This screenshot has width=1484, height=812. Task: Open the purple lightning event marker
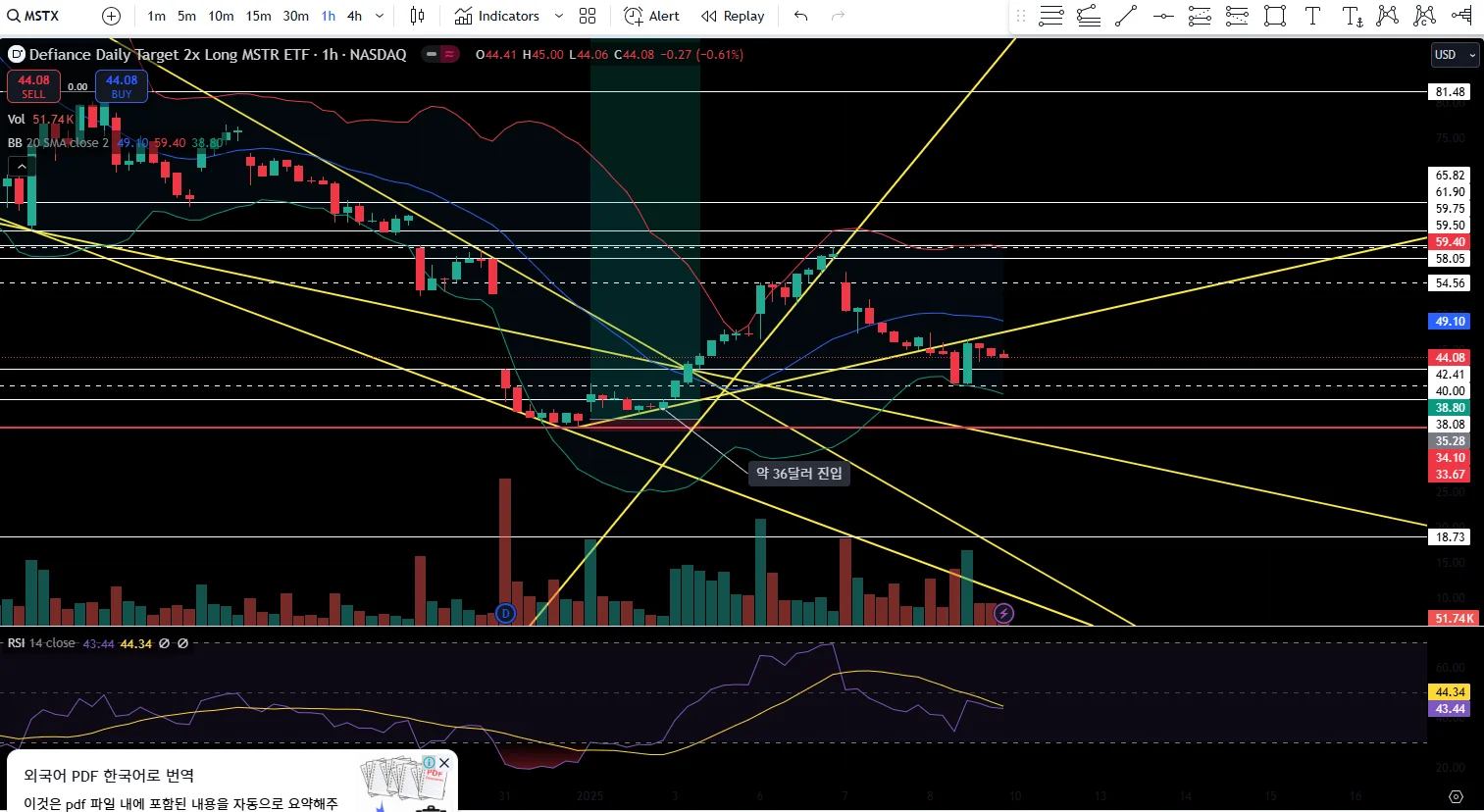1003,614
